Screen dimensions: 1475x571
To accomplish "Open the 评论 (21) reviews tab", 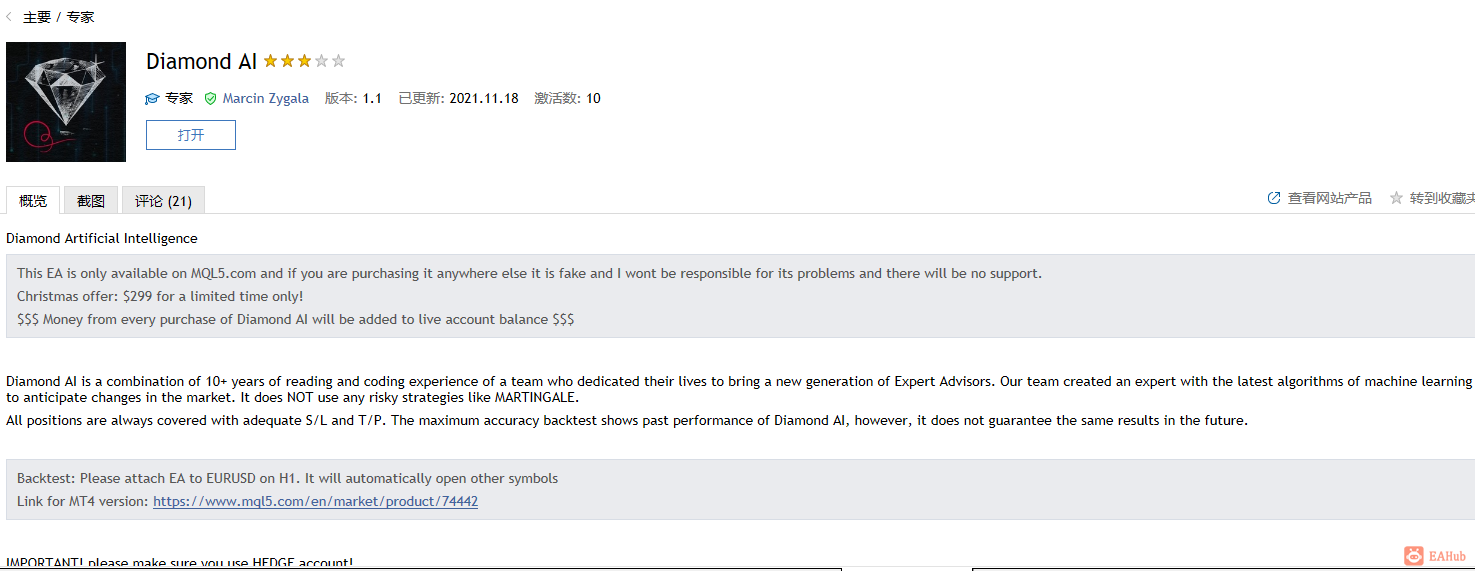I will click(x=163, y=200).
